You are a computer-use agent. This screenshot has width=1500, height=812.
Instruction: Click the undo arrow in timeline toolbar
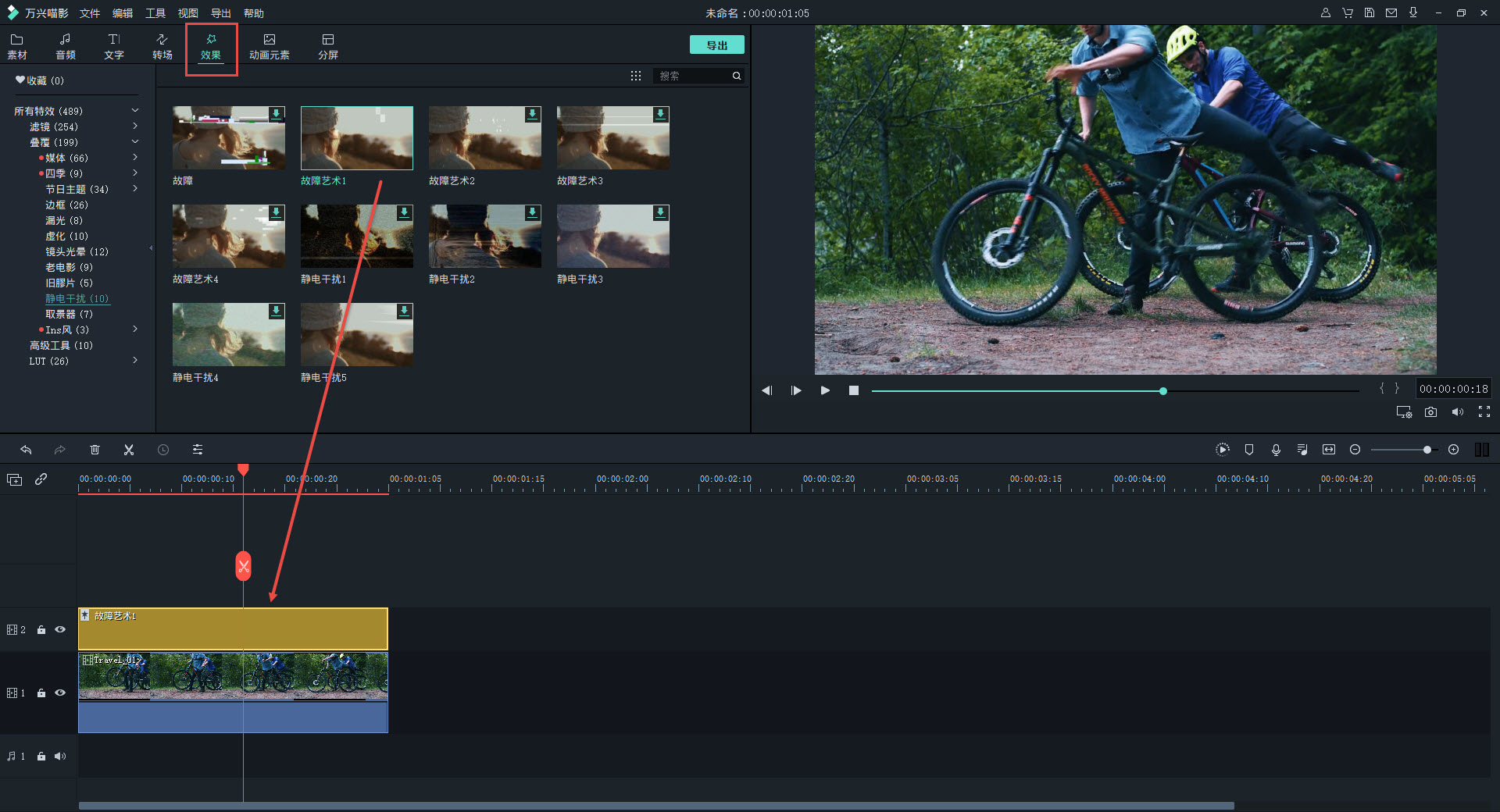(26, 450)
